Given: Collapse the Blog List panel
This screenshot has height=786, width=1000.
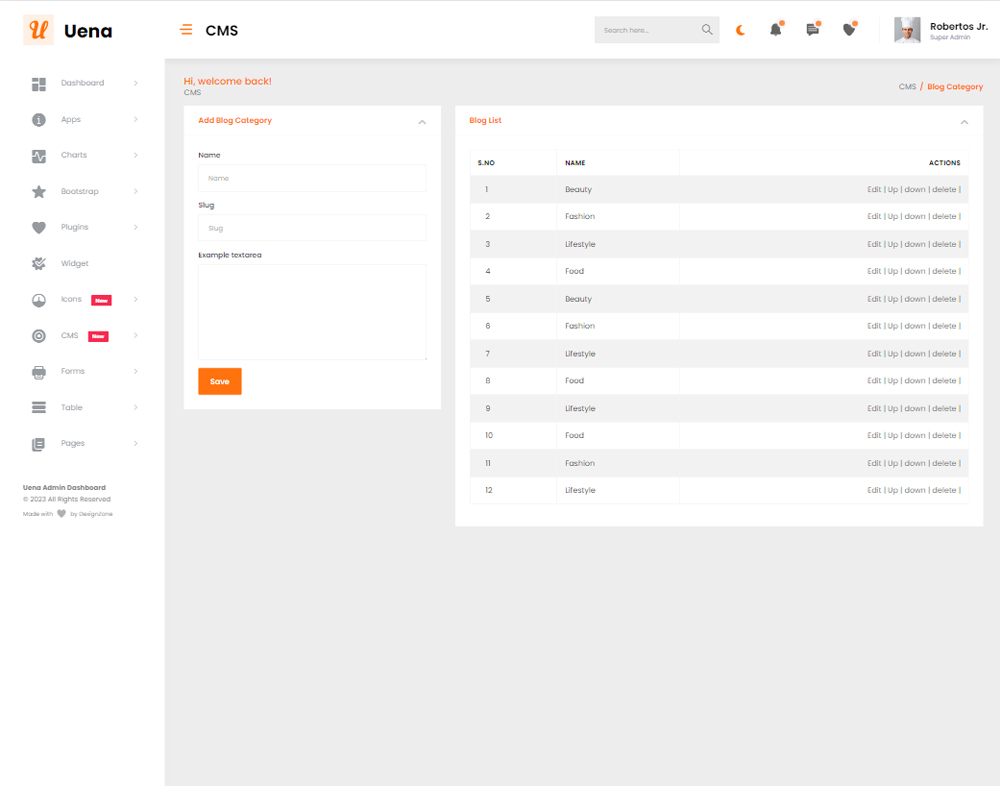Looking at the screenshot, I should click(964, 121).
